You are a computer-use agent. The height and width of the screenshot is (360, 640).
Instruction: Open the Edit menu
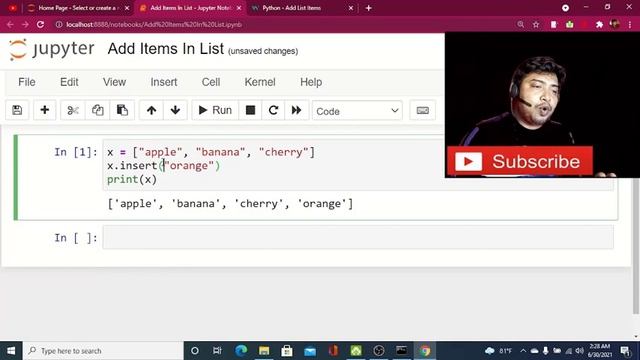pos(69,82)
